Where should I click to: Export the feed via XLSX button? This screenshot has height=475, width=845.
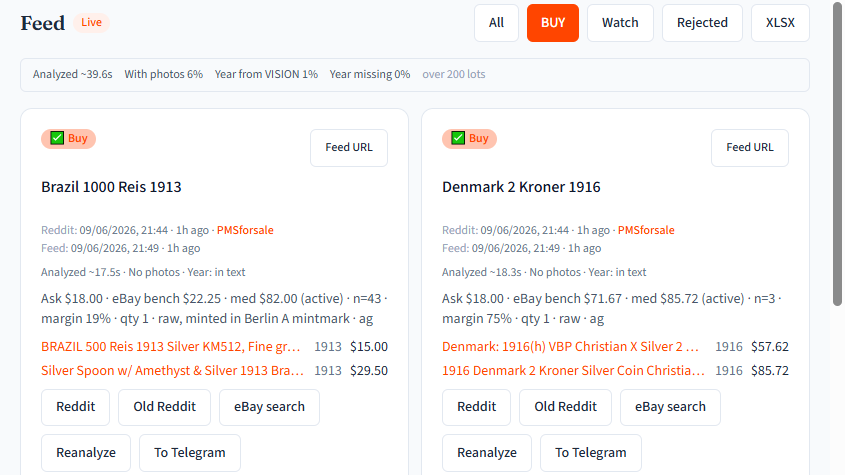[x=780, y=23]
